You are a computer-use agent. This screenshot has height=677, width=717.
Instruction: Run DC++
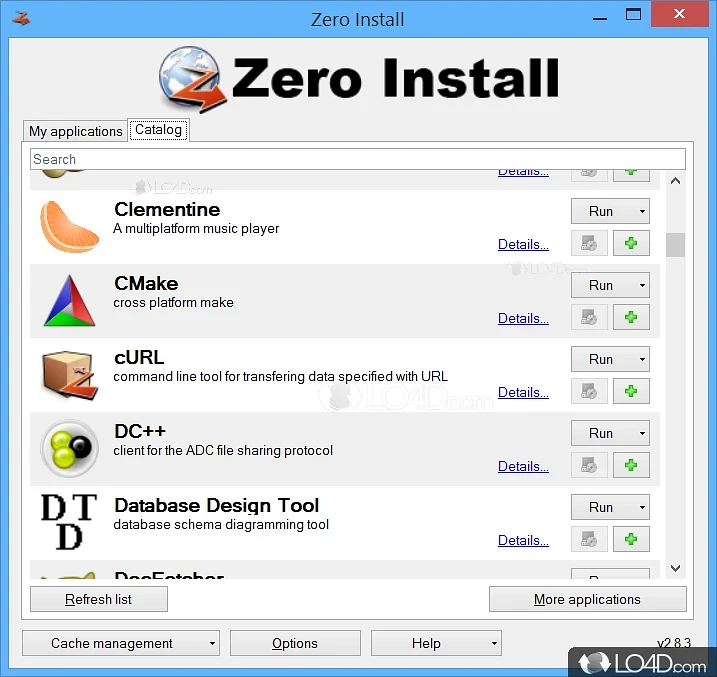600,433
